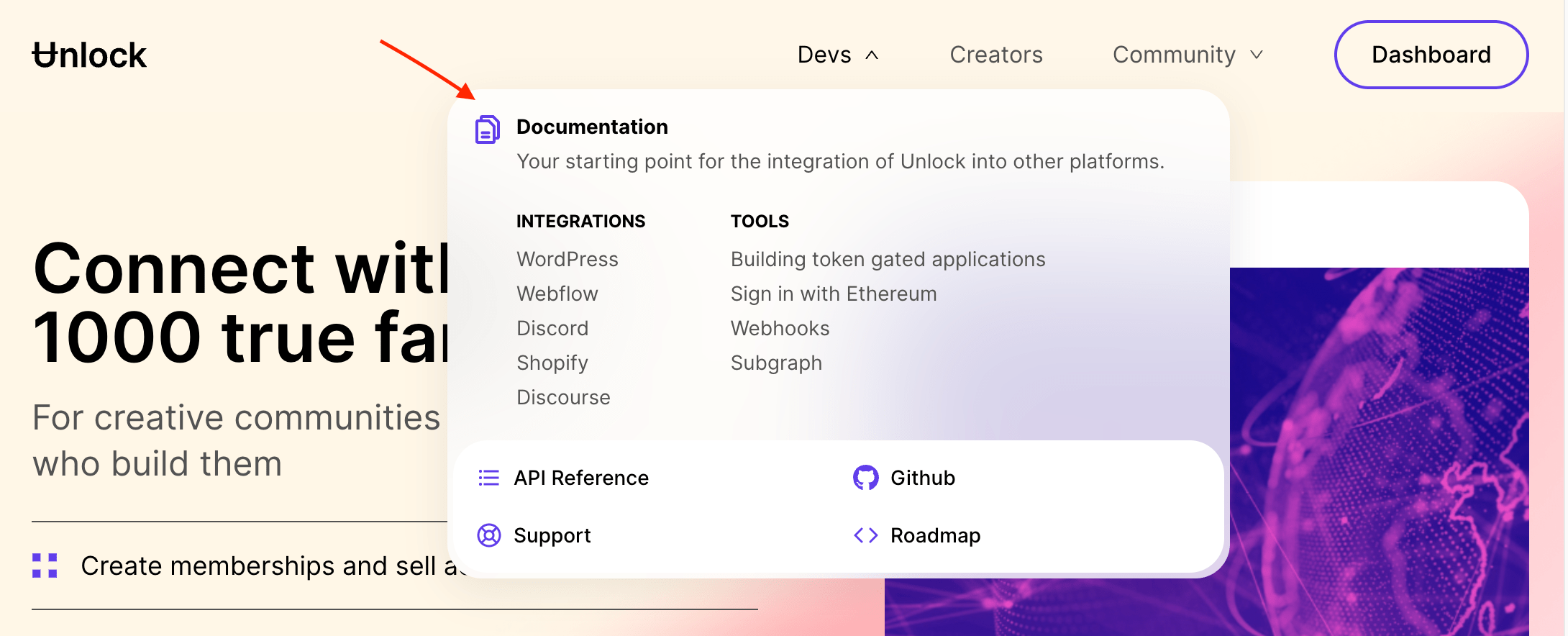Click the Roadmap code brackets icon
The image size is (1568, 636).
[866, 535]
